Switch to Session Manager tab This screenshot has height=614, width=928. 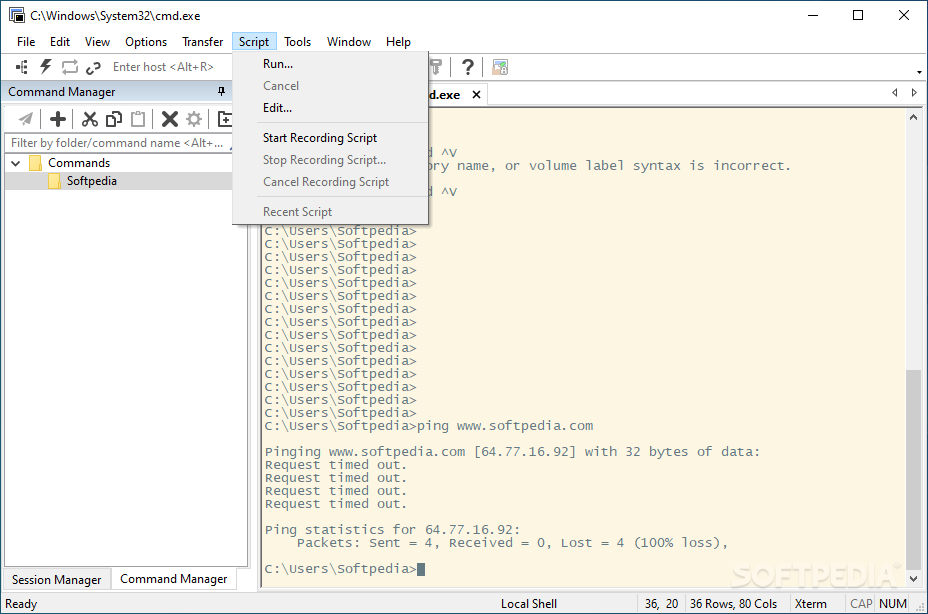(x=57, y=580)
